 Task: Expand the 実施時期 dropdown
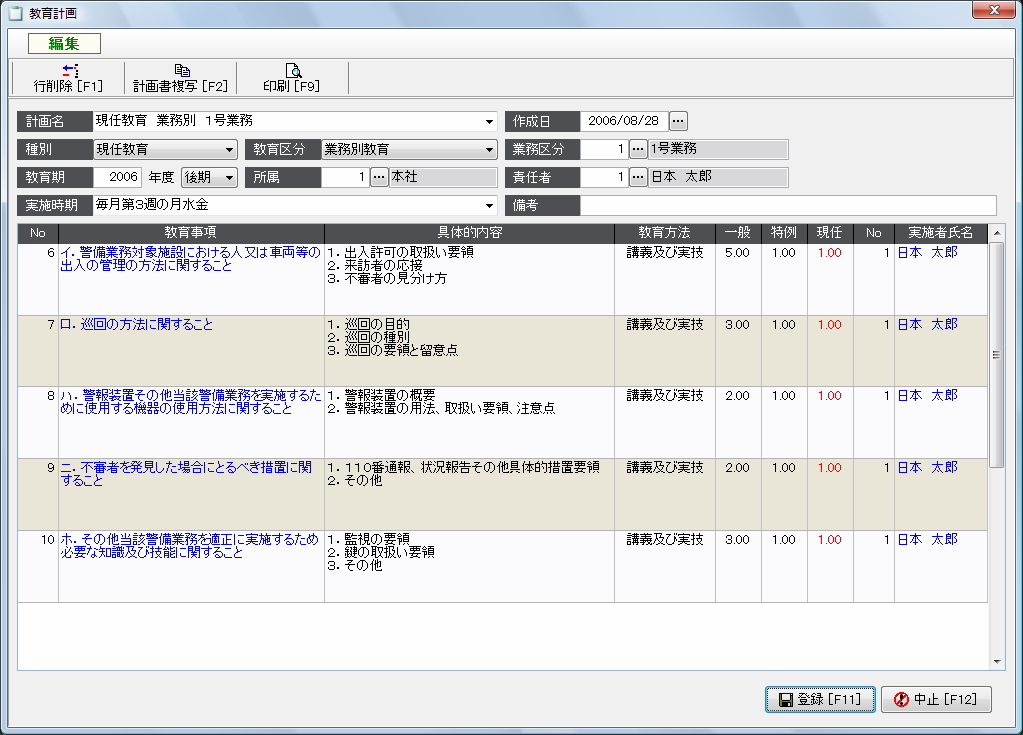[x=489, y=206]
